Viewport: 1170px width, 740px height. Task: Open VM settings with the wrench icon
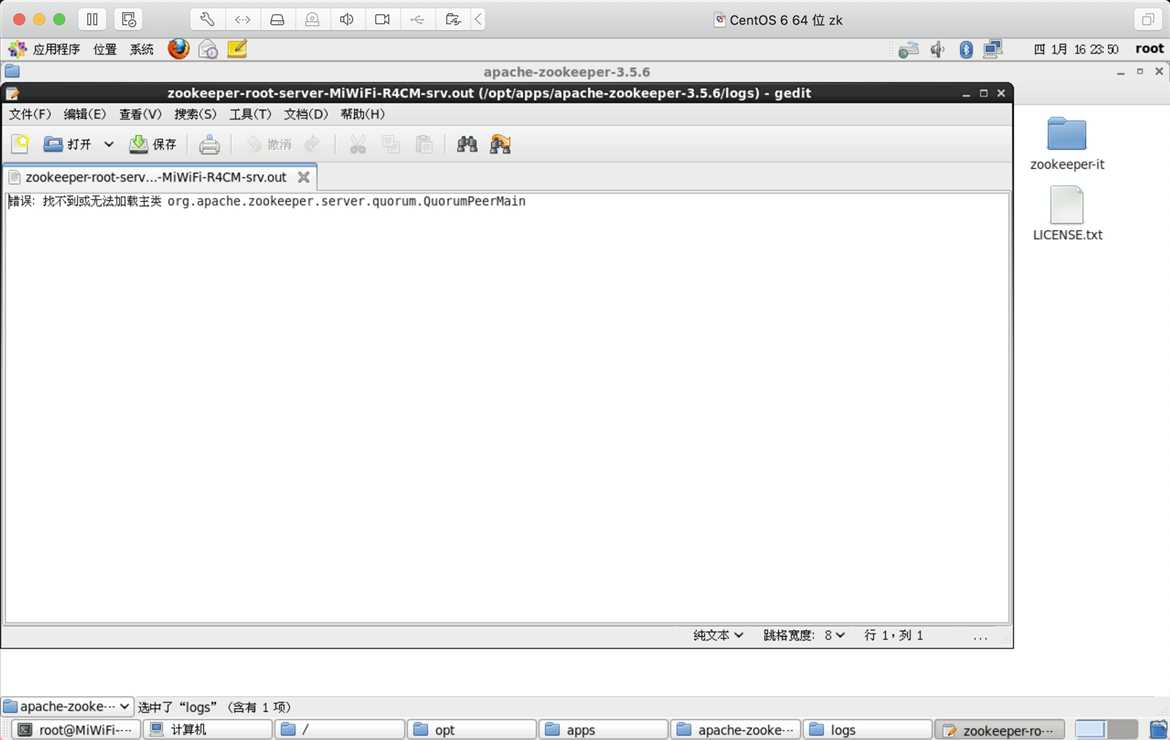tap(207, 19)
